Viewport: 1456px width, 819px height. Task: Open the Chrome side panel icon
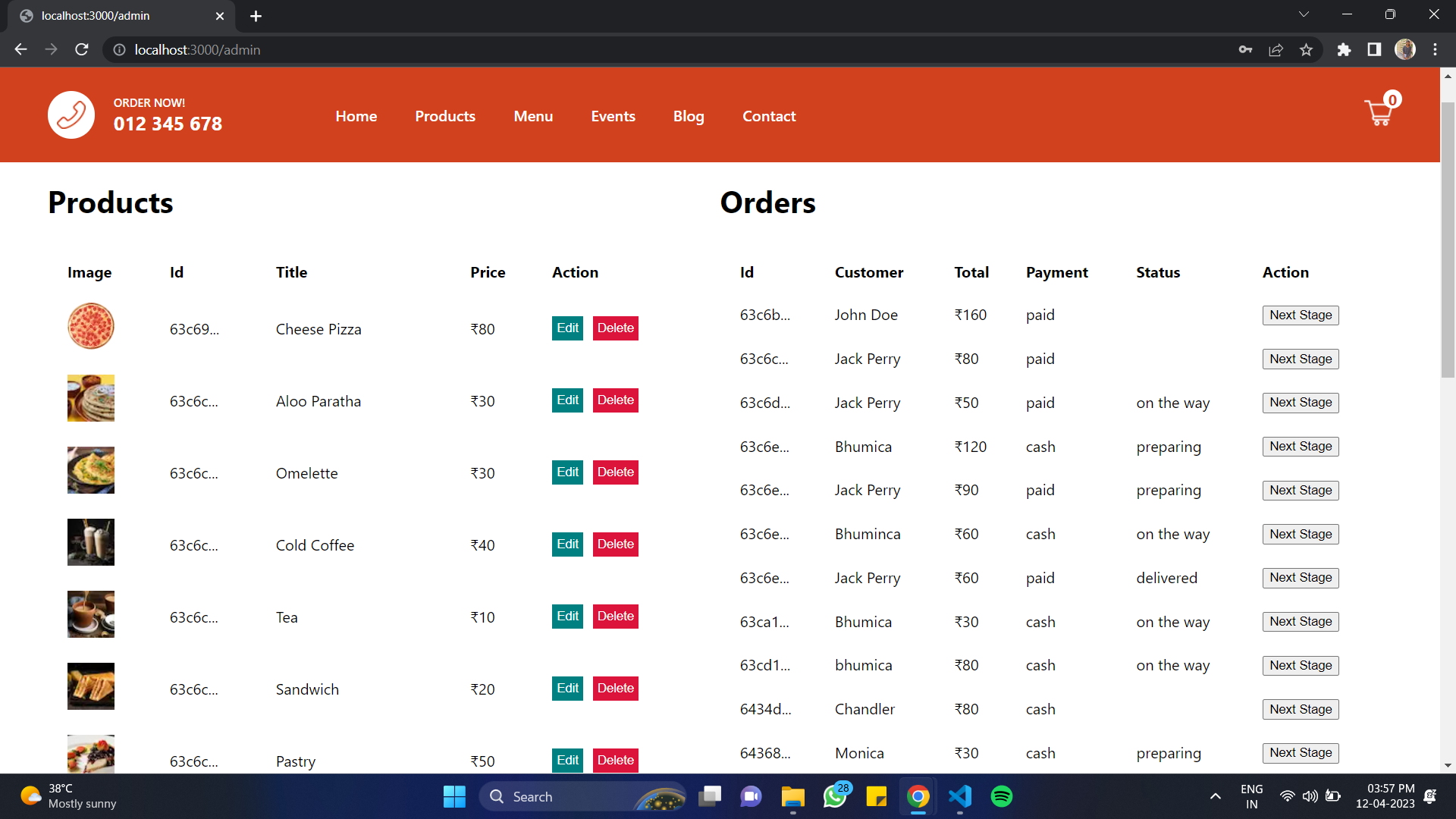click(x=1374, y=49)
